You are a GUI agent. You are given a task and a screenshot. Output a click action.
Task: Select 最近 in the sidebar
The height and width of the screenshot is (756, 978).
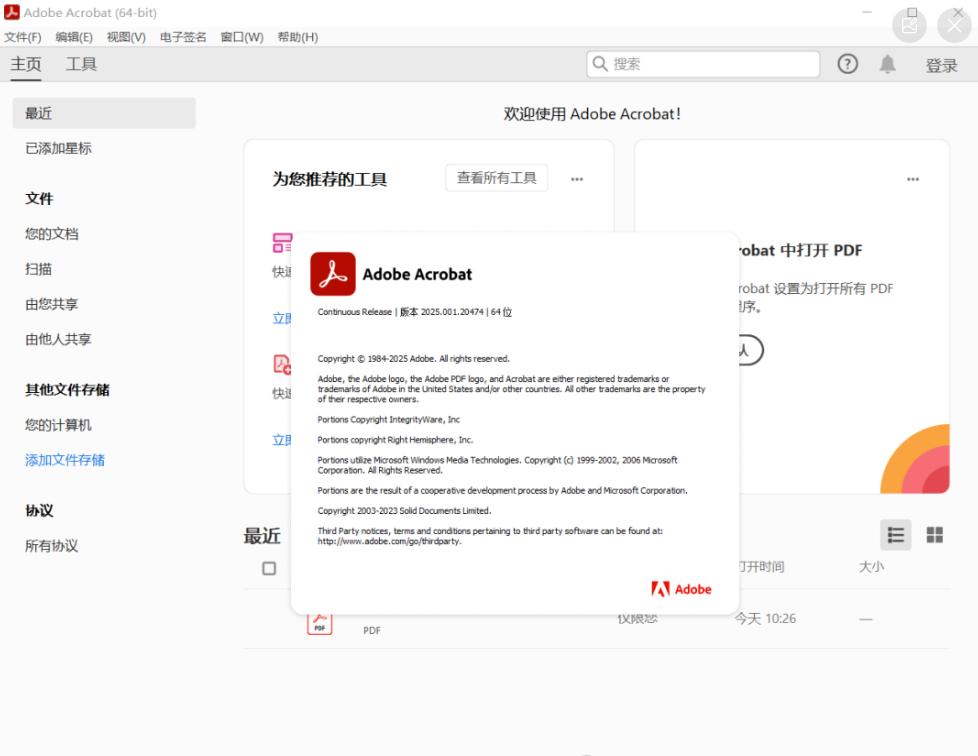[x=104, y=113]
